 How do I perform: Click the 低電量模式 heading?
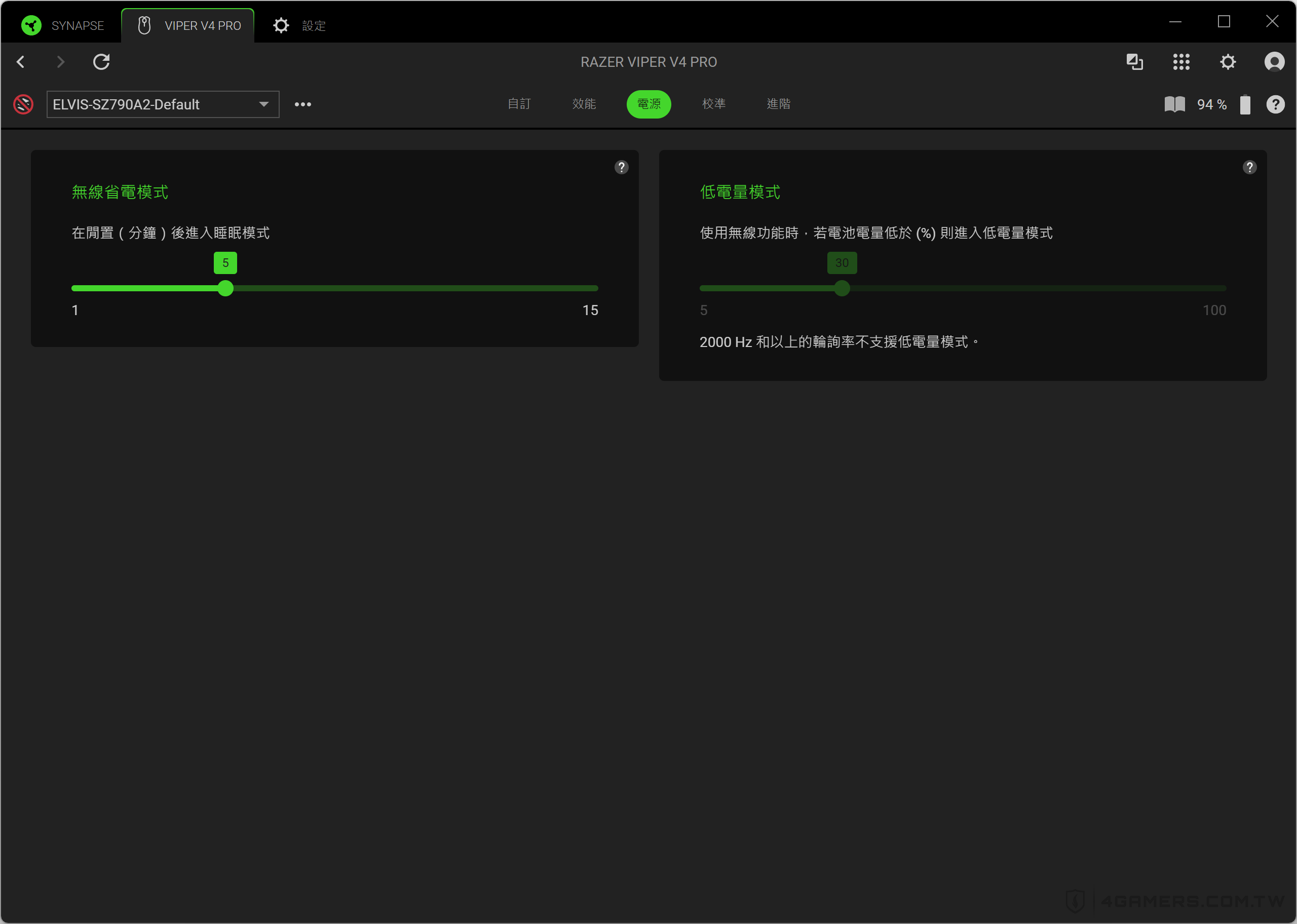pyautogui.click(x=740, y=192)
